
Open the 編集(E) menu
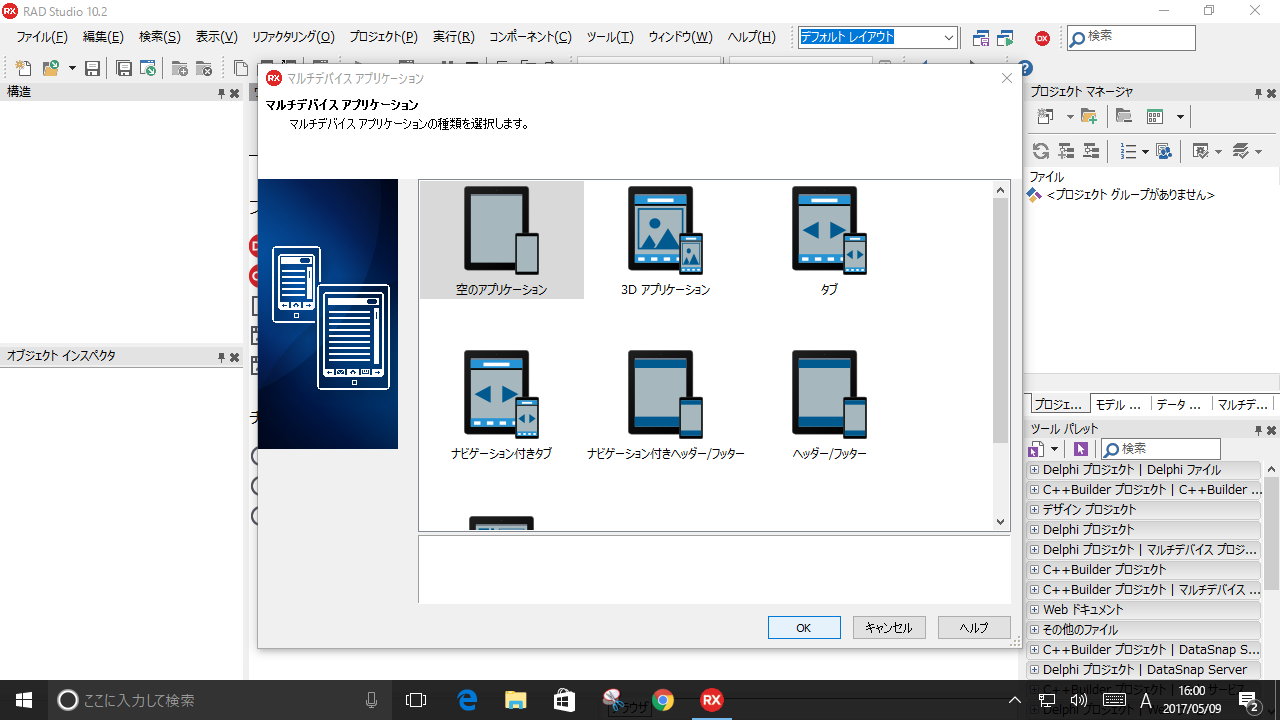pos(103,37)
